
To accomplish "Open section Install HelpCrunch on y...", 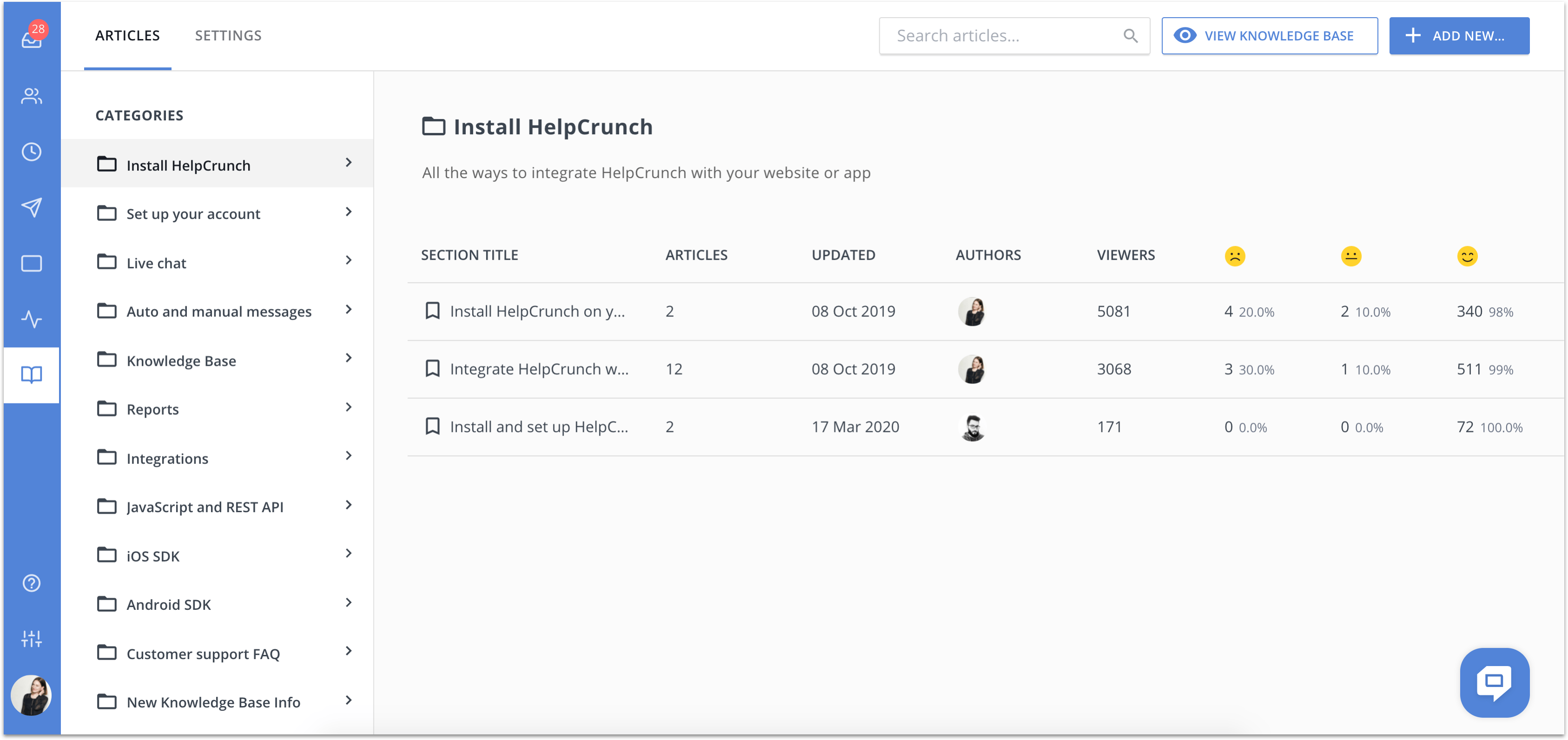I will coord(538,311).
